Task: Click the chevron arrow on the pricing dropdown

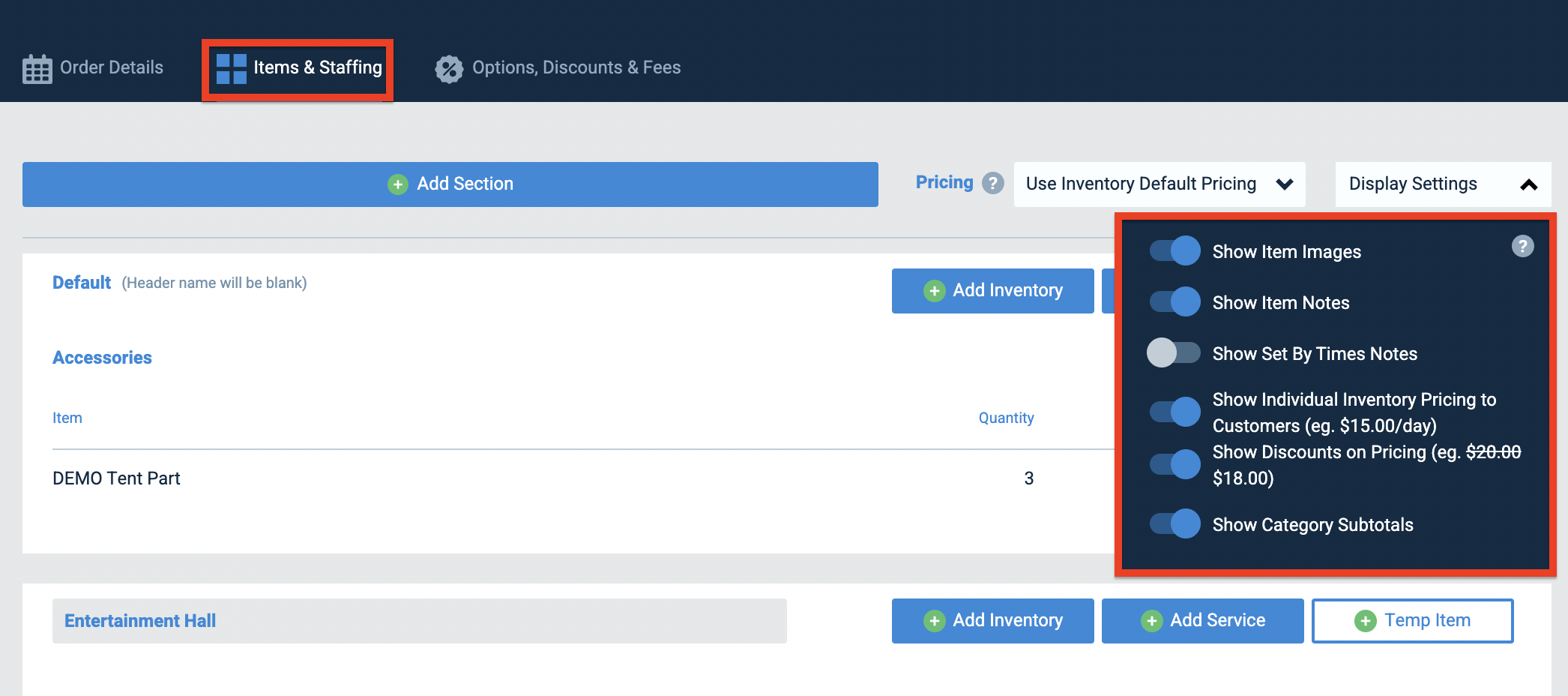Action: 1285,184
